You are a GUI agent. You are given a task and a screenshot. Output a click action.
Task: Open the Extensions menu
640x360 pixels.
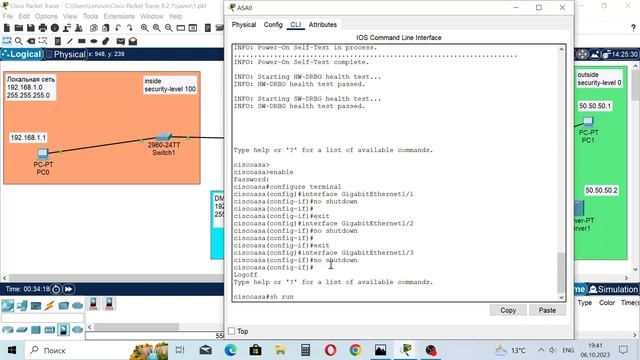tap(119, 16)
